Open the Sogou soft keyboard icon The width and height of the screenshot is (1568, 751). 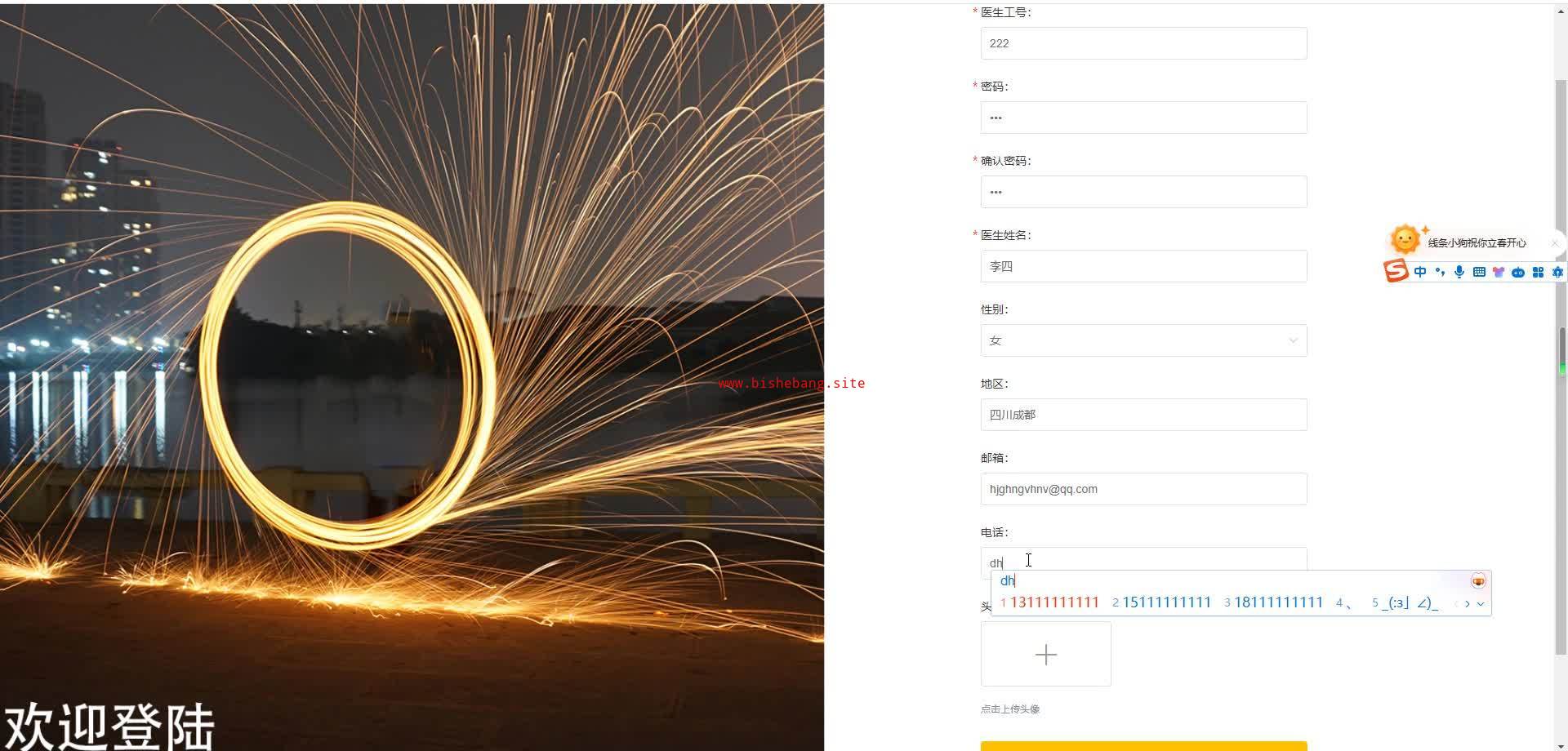(1479, 273)
